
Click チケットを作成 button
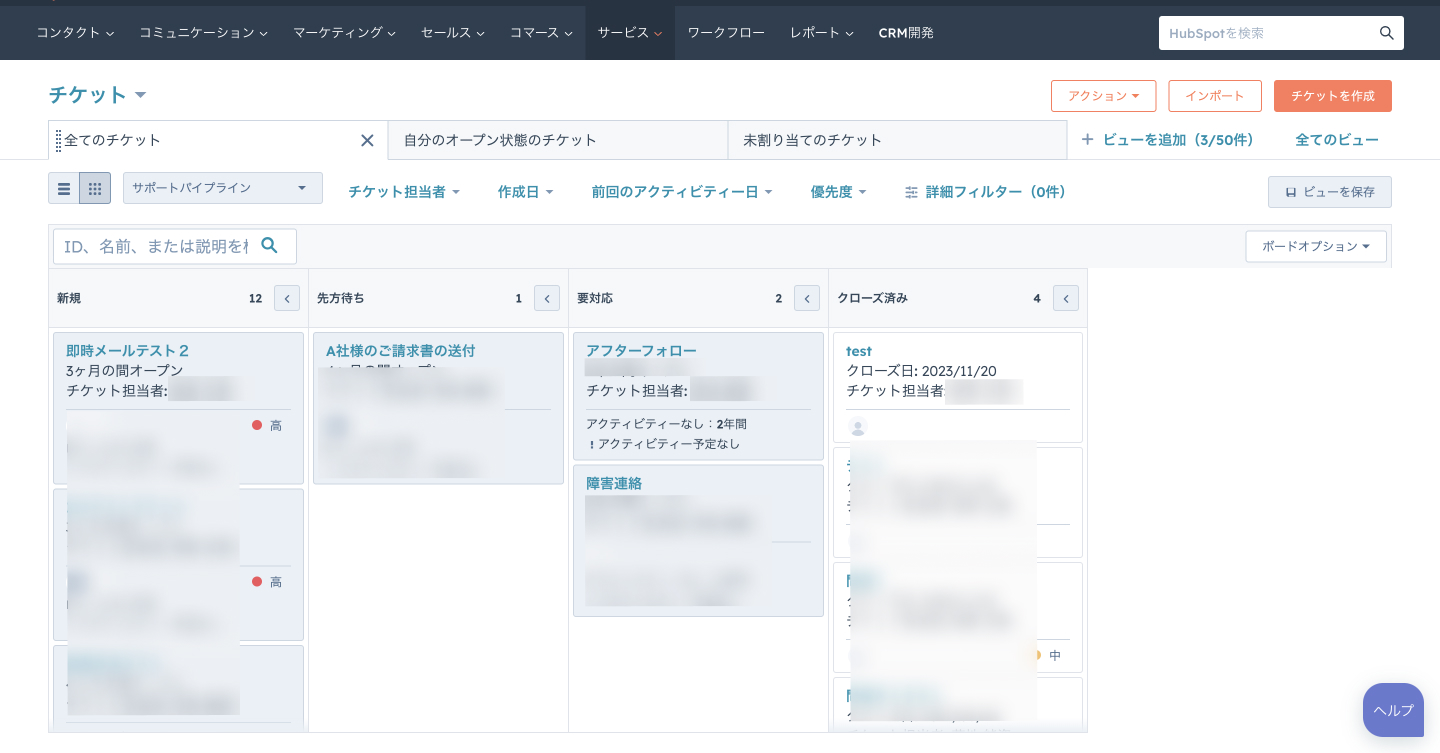(x=1333, y=96)
